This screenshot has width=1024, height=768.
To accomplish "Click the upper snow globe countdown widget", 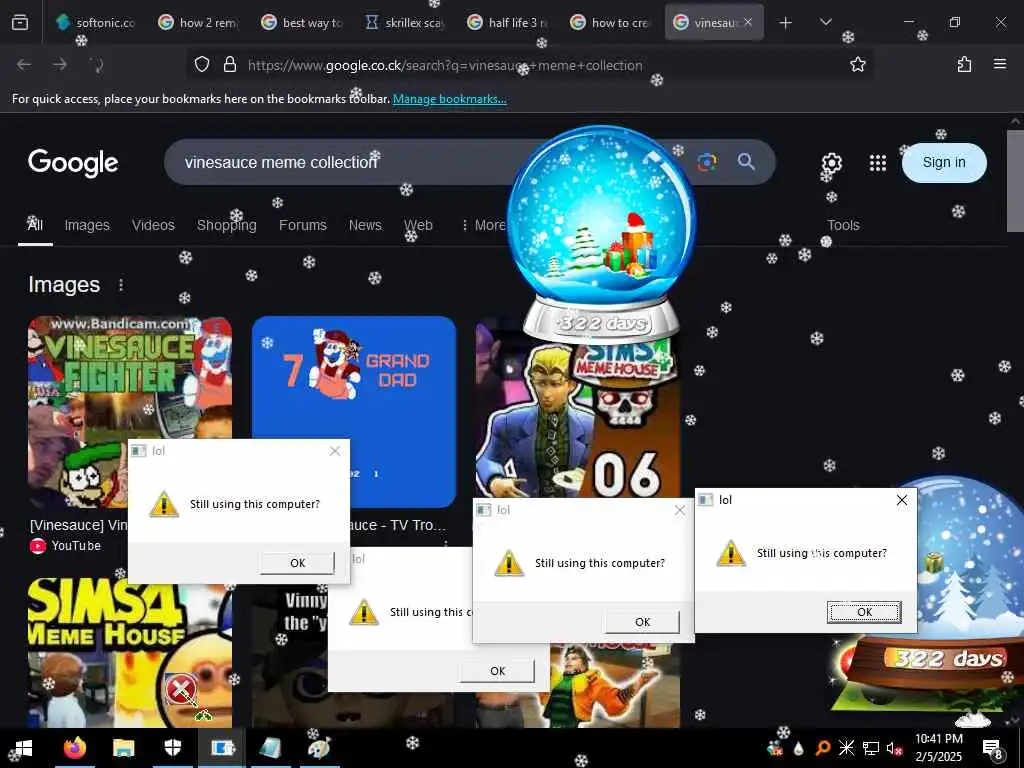I will pyautogui.click(x=601, y=235).
